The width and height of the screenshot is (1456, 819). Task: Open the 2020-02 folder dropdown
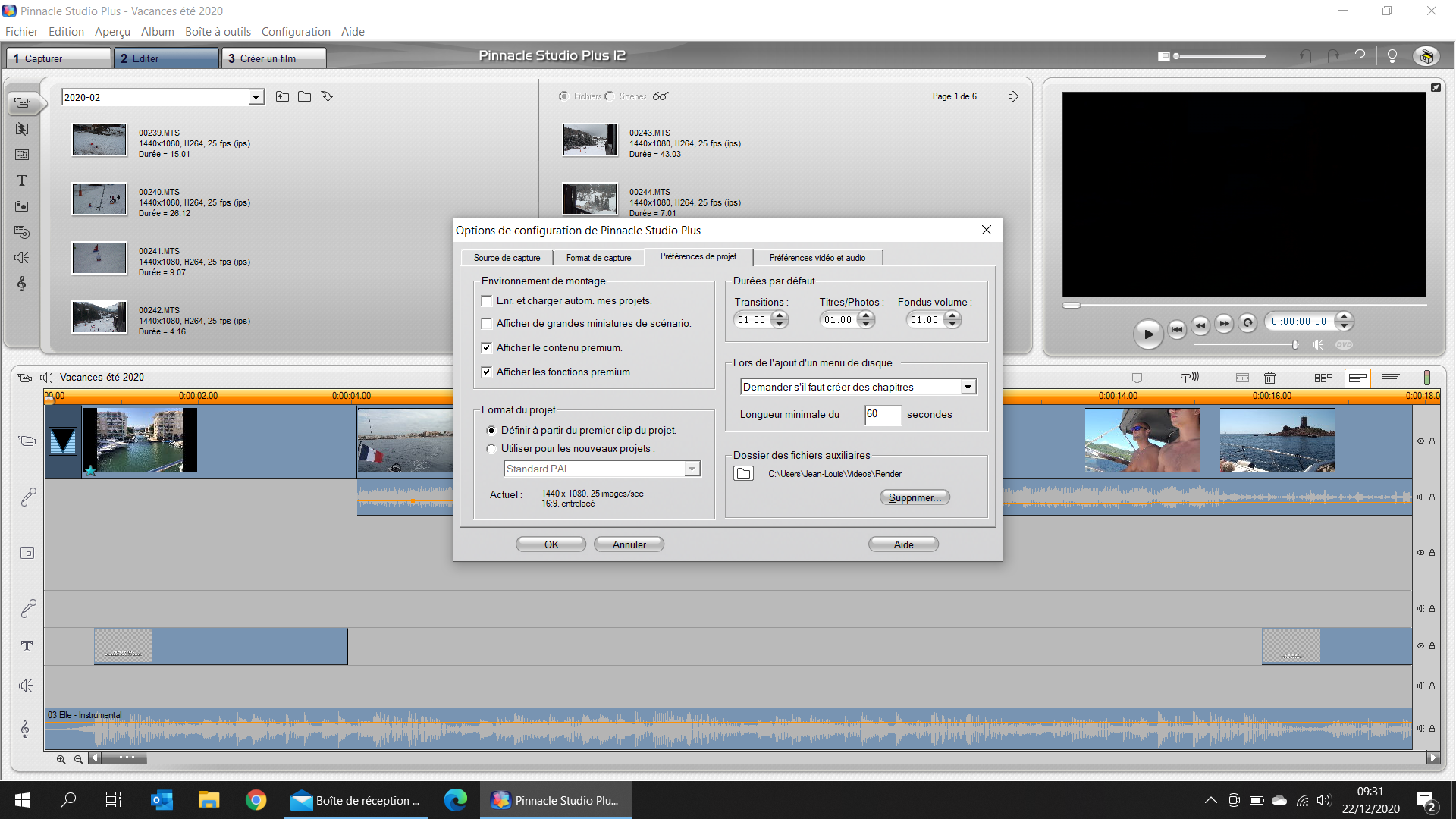point(256,97)
